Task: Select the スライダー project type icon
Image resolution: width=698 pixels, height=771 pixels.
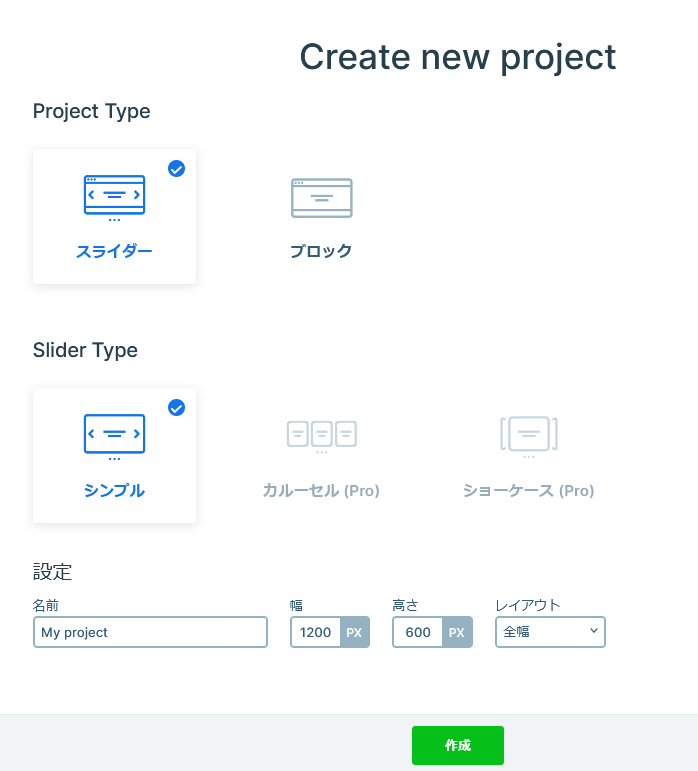Action: point(114,196)
